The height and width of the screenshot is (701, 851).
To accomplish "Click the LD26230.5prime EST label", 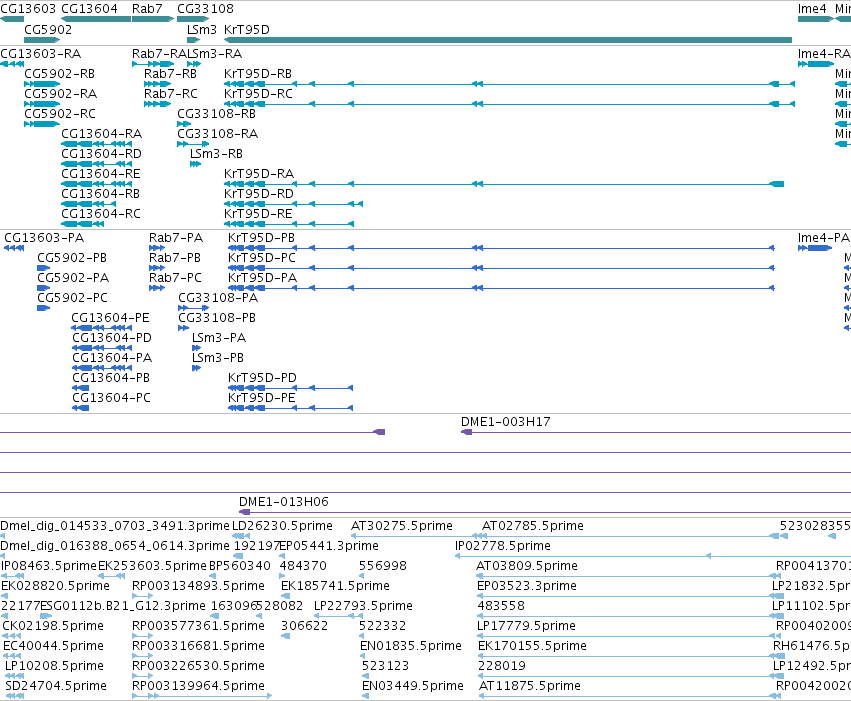I will coord(282,526).
